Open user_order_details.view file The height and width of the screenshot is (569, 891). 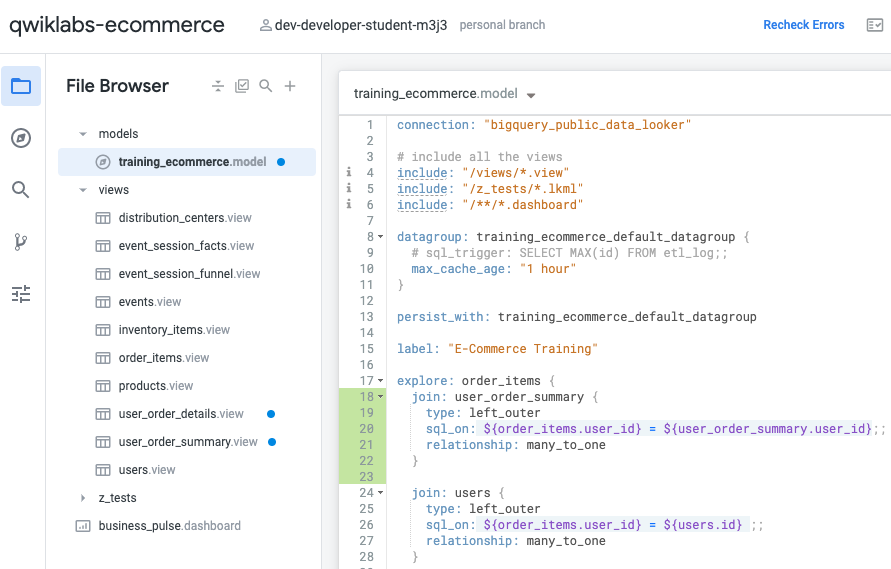click(x=181, y=414)
